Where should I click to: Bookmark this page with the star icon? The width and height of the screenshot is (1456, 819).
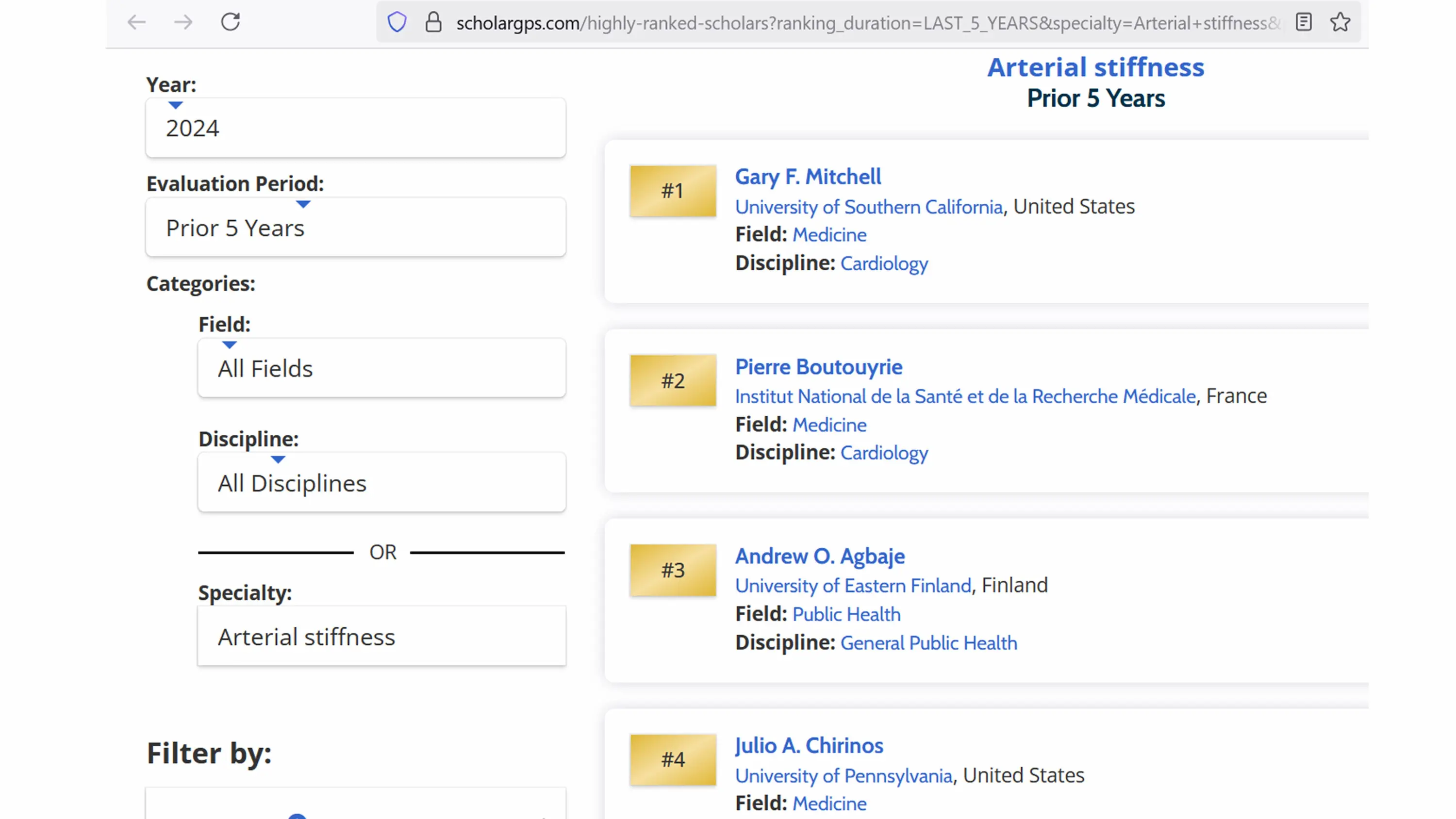[x=1340, y=23]
